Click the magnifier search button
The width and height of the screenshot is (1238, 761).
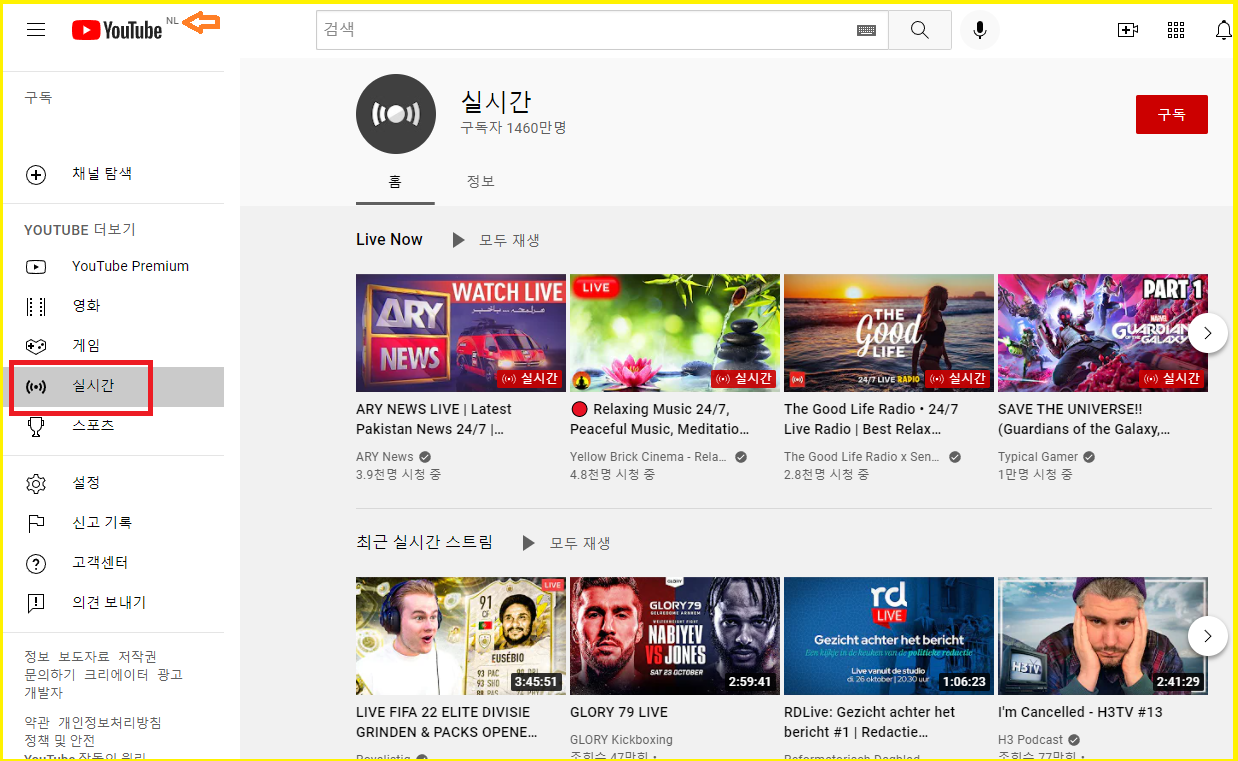[x=920, y=30]
